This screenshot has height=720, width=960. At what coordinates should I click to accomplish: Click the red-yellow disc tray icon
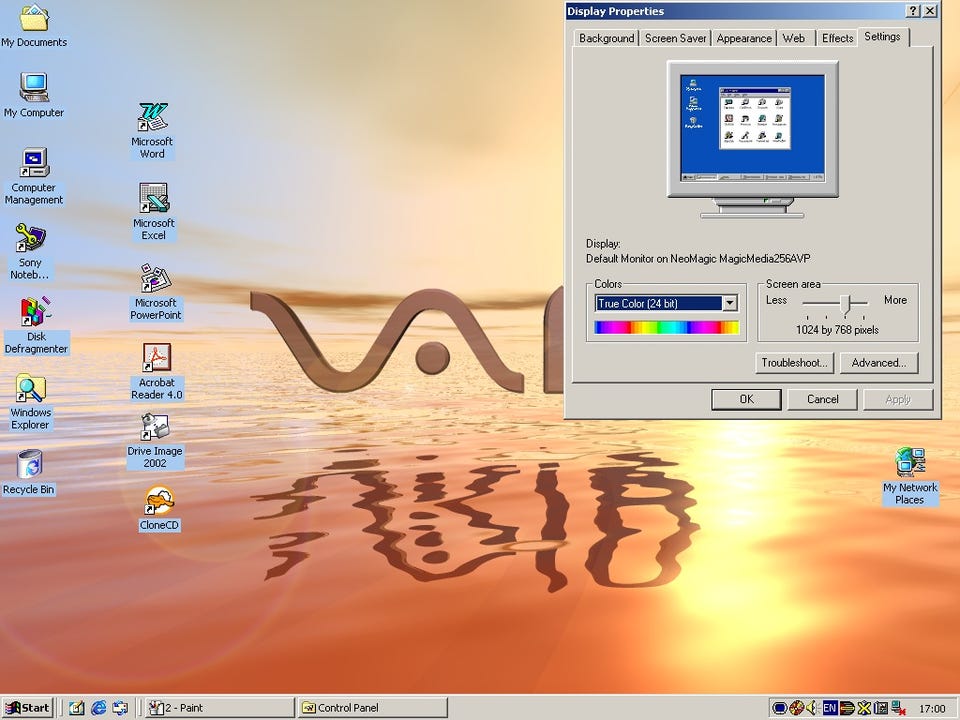(796, 708)
